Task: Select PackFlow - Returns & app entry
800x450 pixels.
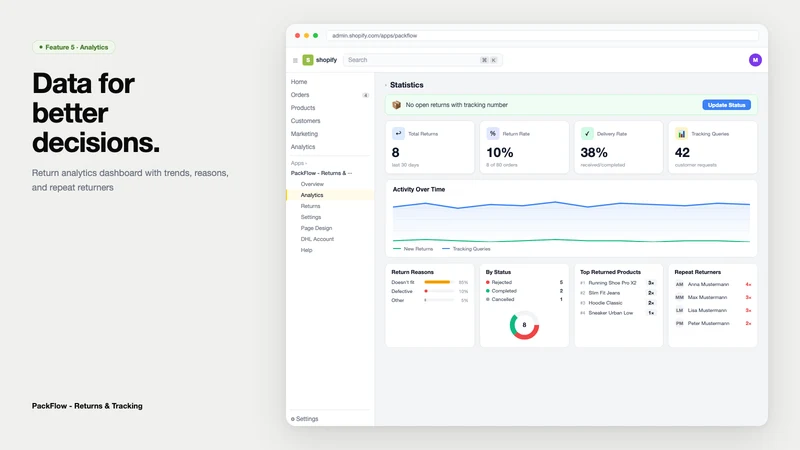Action: (321, 173)
